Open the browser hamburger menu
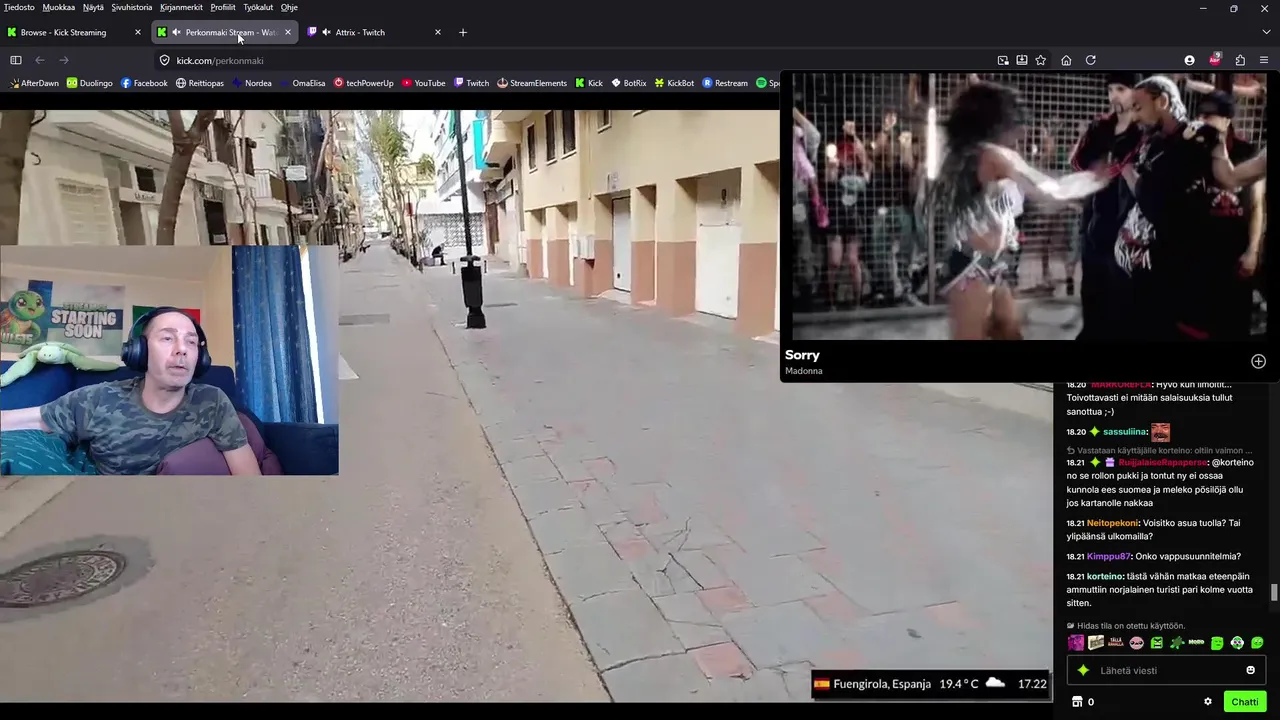Viewport: 1280px width, 720px height. click(x=1264, y=60)
